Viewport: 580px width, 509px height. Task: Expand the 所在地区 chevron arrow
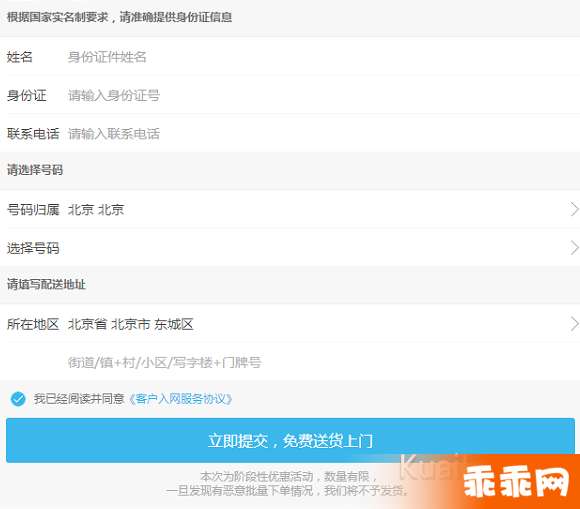coord(574,324)
